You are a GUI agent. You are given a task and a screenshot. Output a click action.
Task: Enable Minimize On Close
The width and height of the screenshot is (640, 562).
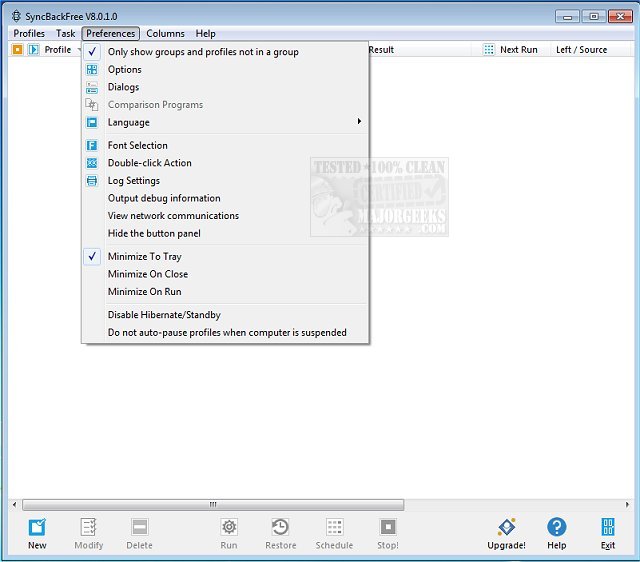(225, 274)
